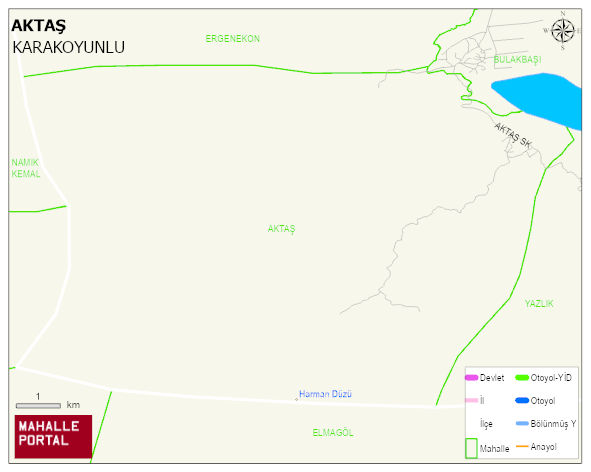Click the blue Otoyol legend swatch
591x472 pixels.
[522, 400]
